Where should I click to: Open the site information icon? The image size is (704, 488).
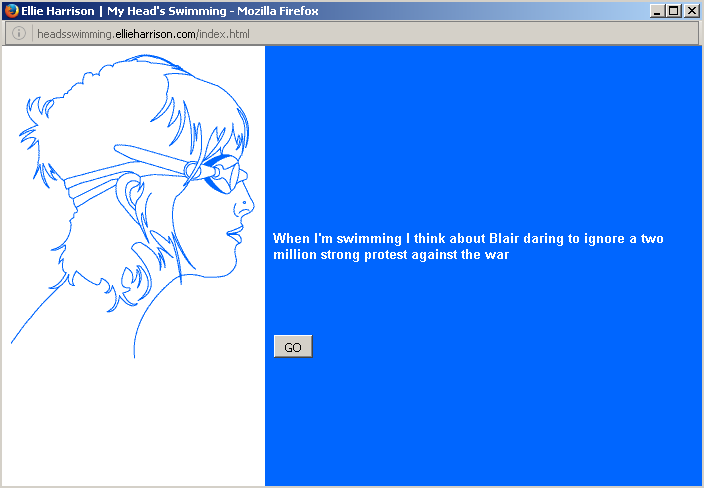(x=19, y=33)
